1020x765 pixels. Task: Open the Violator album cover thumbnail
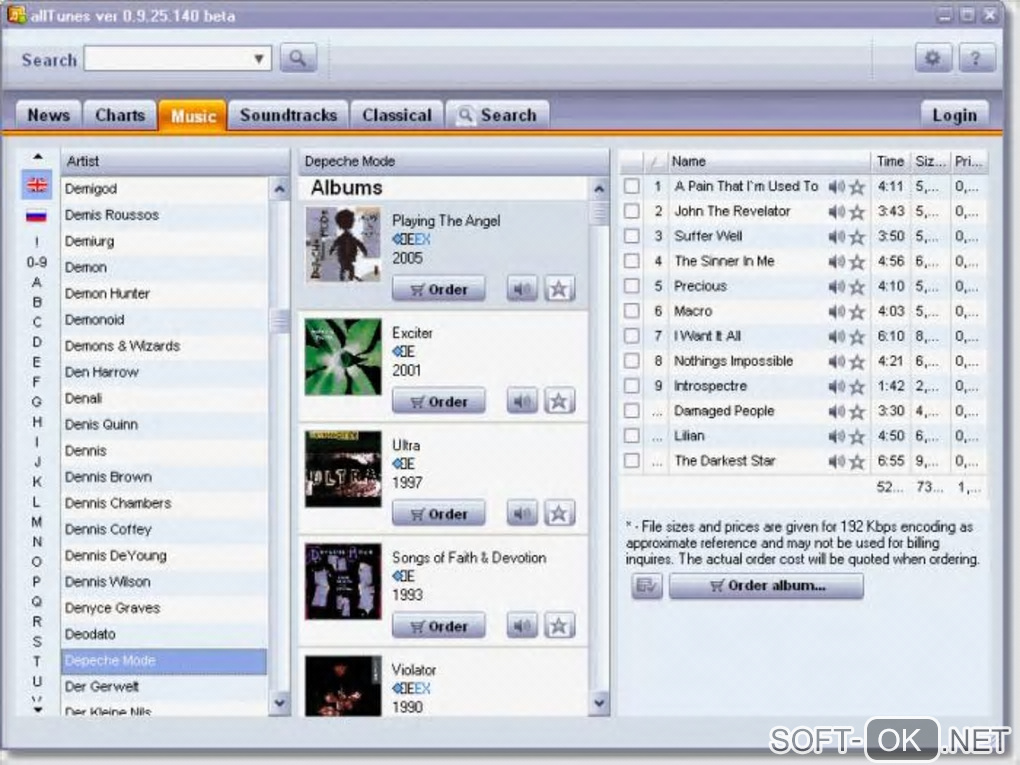[x=343, y=686]
